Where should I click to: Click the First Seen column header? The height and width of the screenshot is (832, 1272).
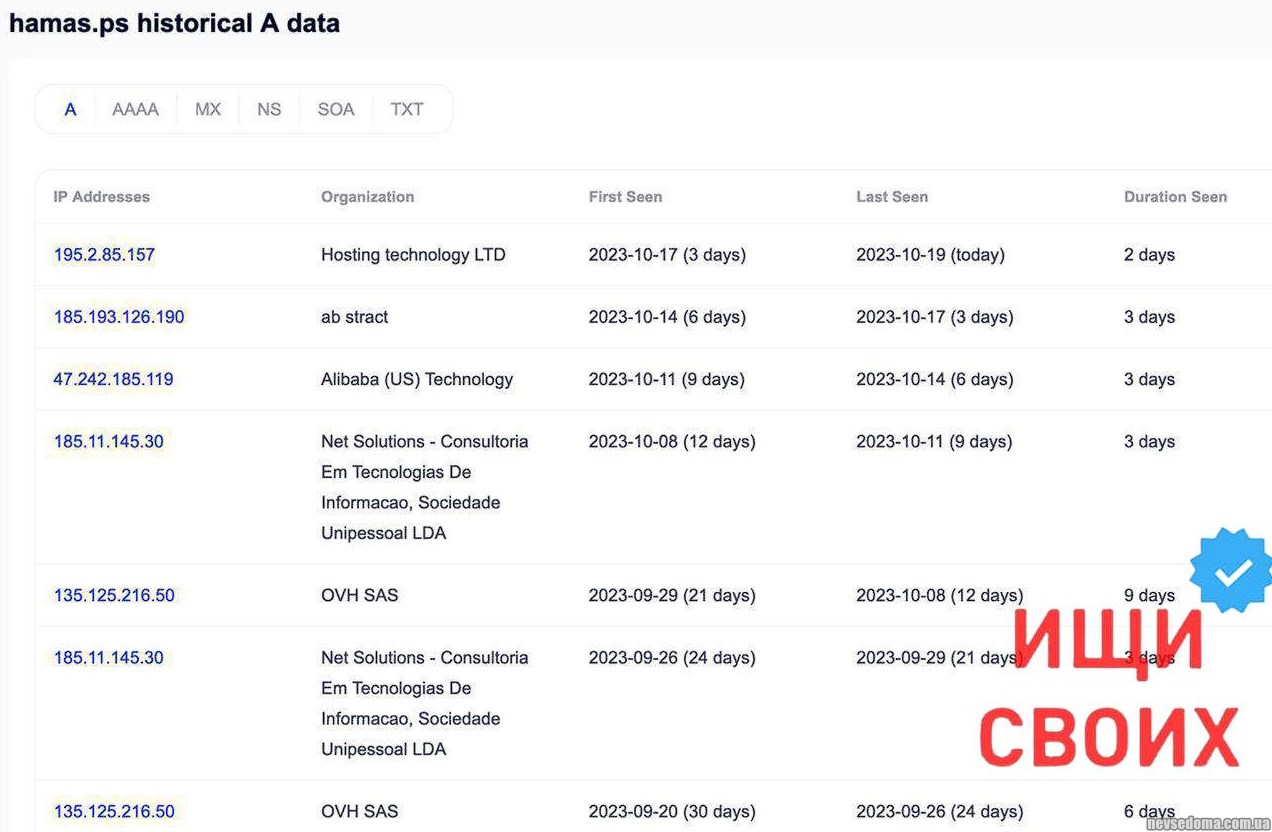pyautogui.click(x=625, y=197)
